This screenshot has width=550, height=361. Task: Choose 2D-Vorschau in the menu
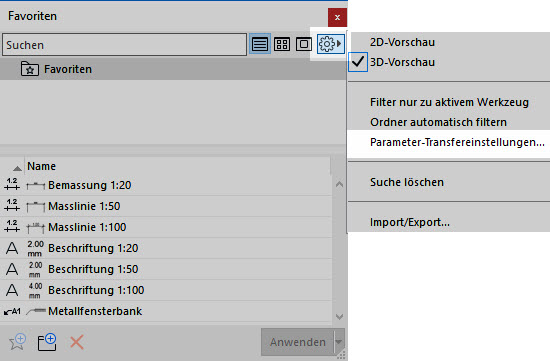click(x=402, y=42)
